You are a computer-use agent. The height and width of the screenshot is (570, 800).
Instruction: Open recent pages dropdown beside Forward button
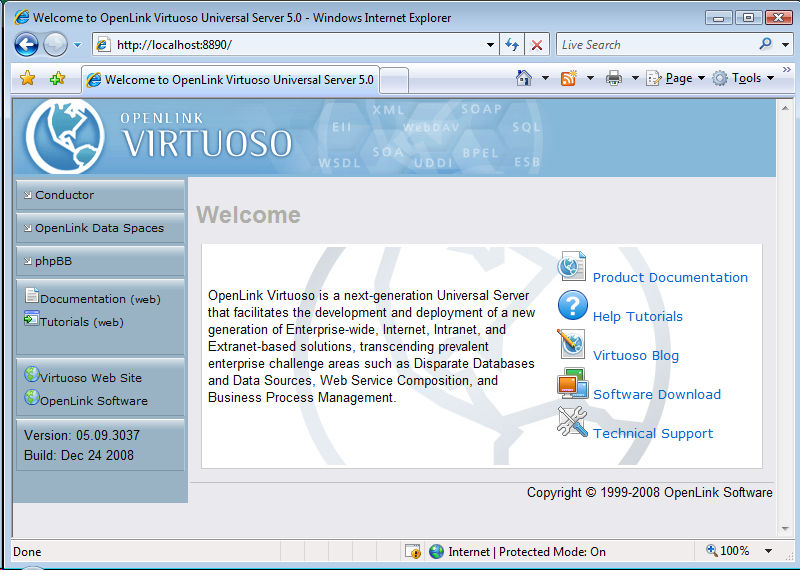[78, 45]
